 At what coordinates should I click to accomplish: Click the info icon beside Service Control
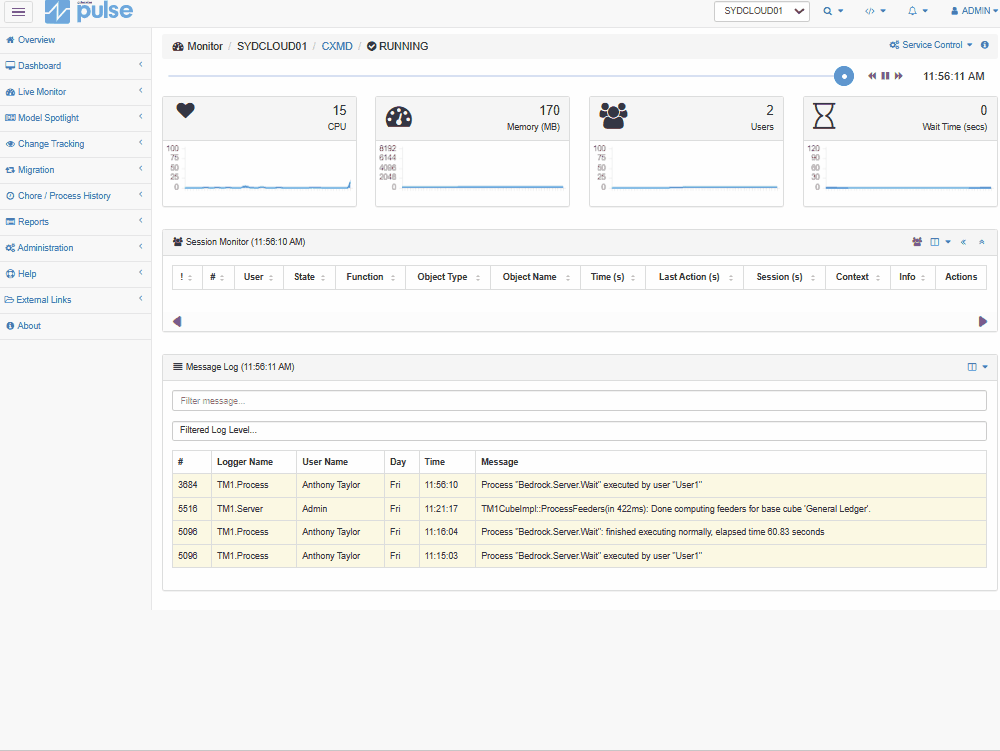point(985,45)
